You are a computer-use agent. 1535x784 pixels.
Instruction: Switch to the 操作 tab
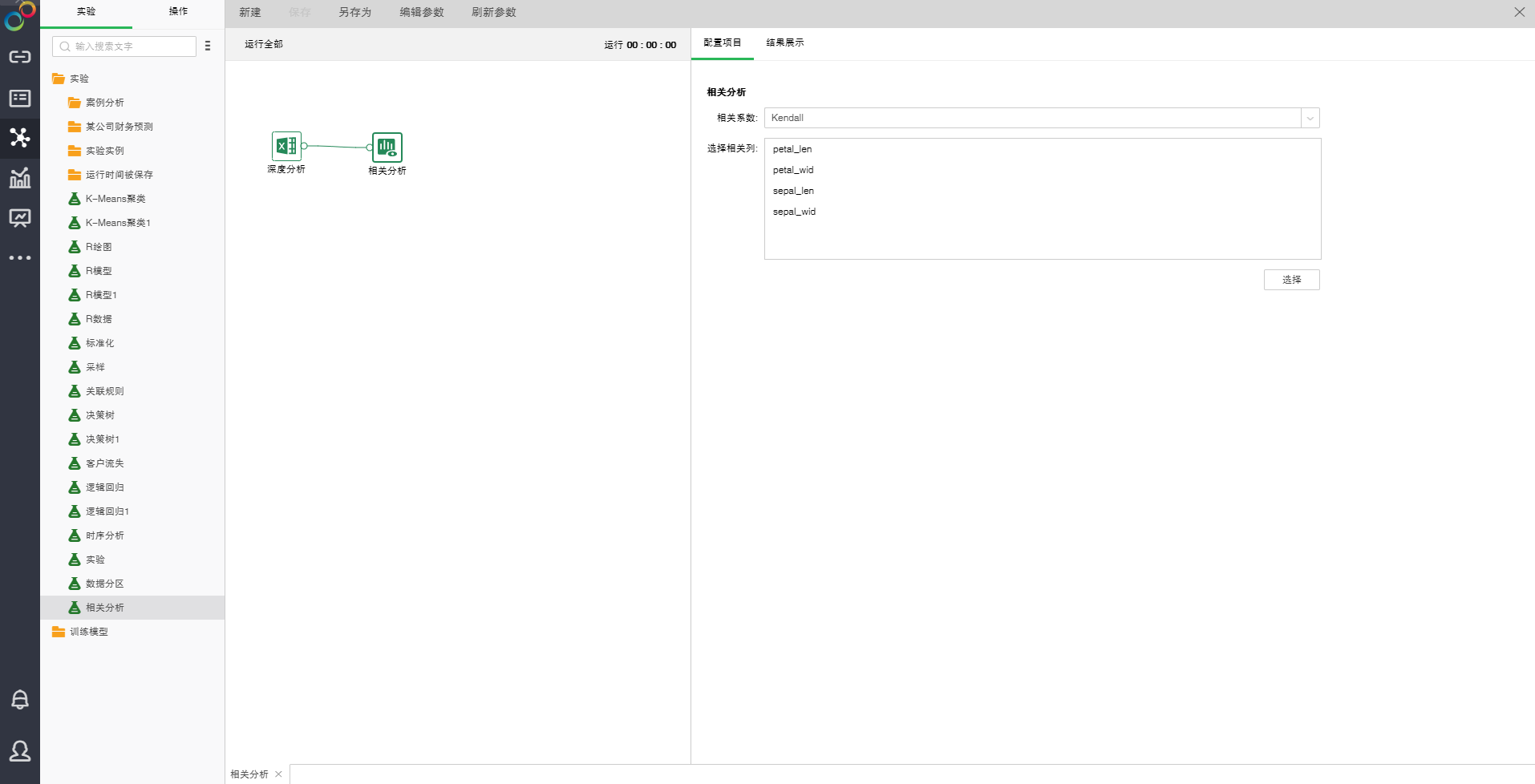click(178, 12)
